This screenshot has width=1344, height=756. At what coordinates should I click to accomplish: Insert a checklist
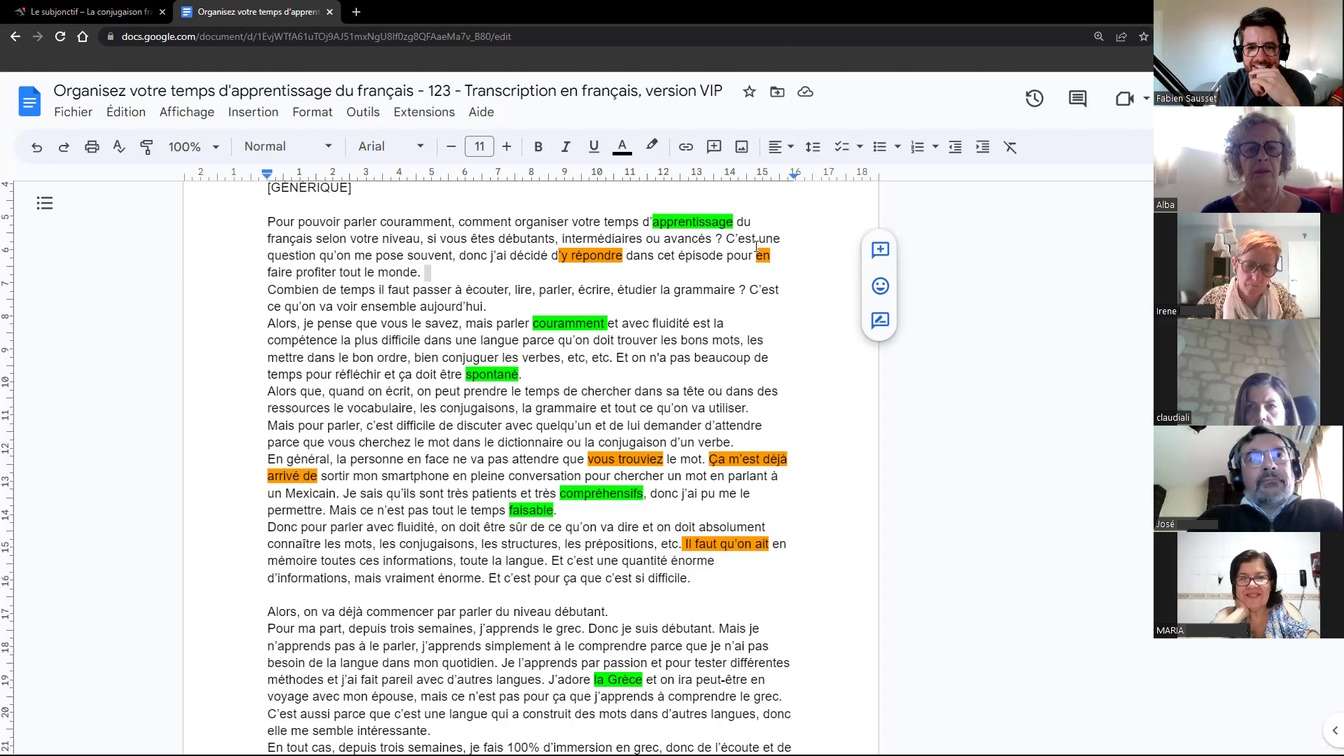click(842, 147)
